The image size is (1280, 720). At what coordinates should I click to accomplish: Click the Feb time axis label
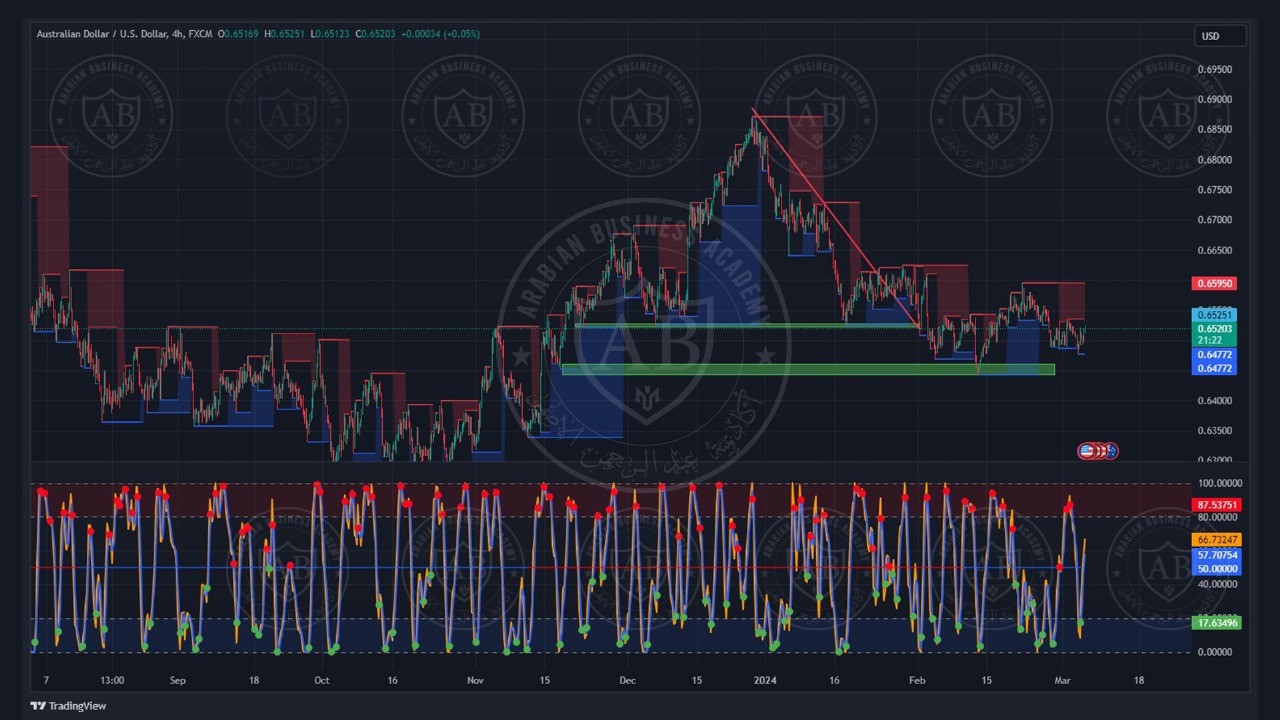point(917,680)
